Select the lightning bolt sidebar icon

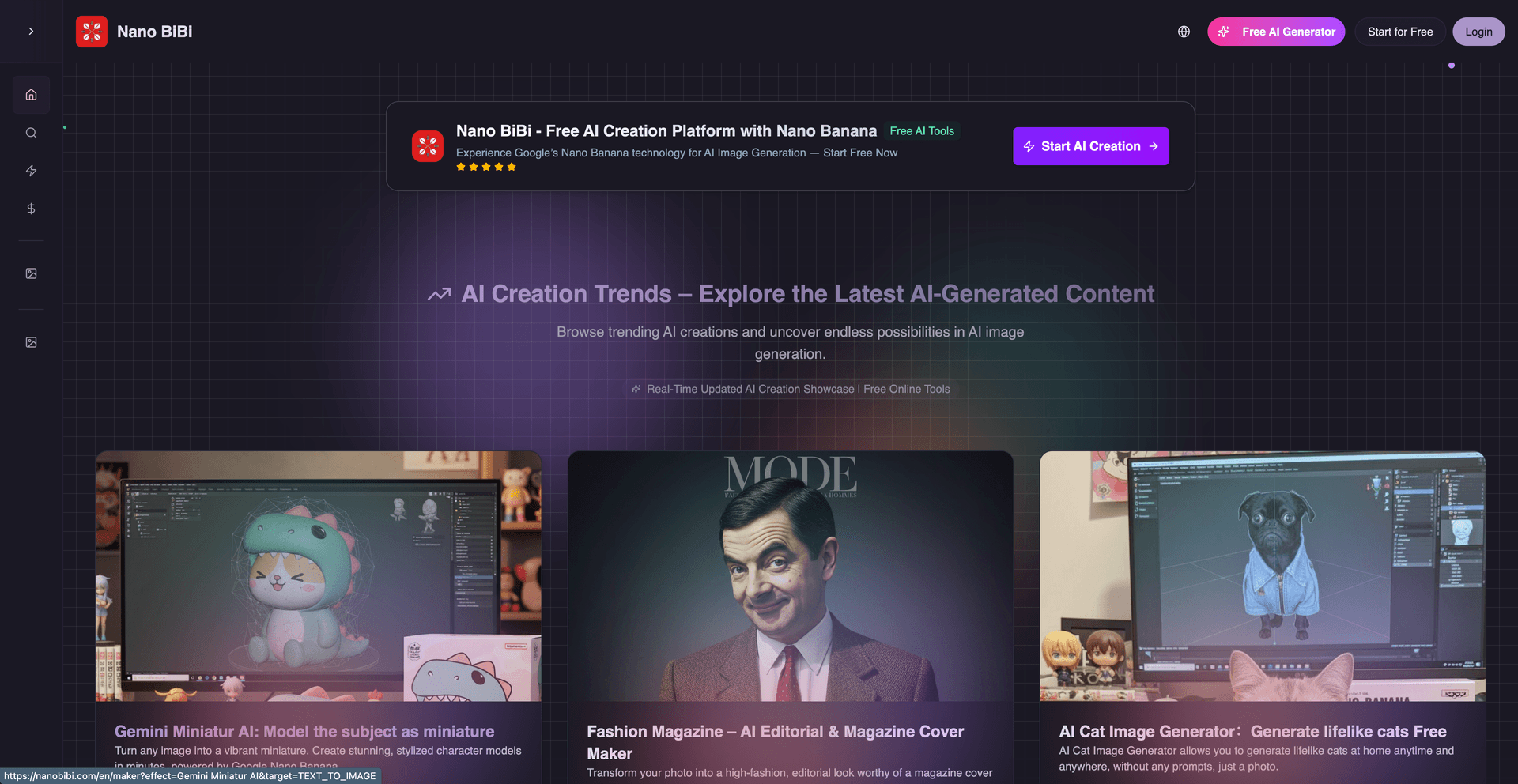31,171
